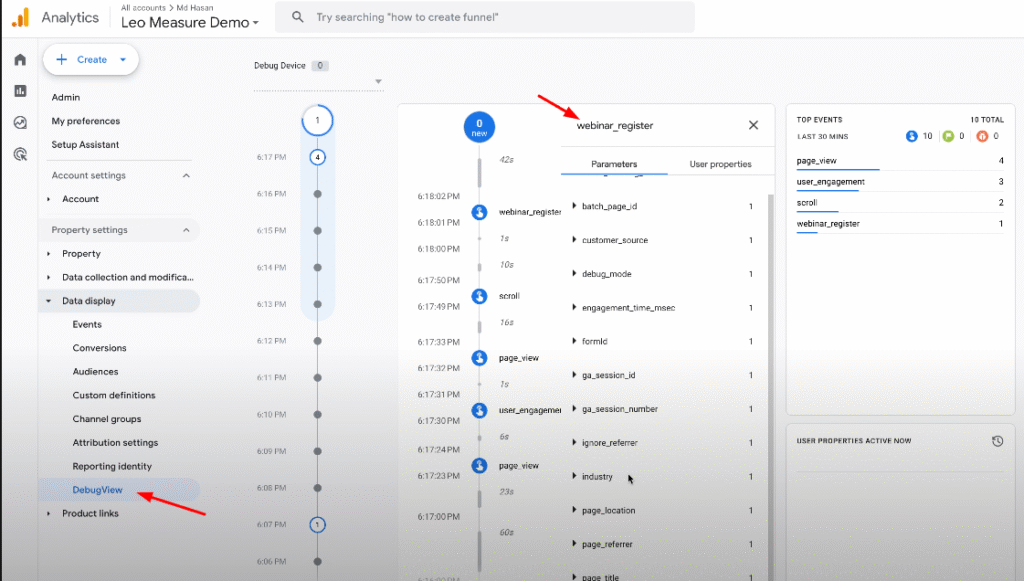Expand the industry parameter

pyautogui.click(x=574, y=476)
